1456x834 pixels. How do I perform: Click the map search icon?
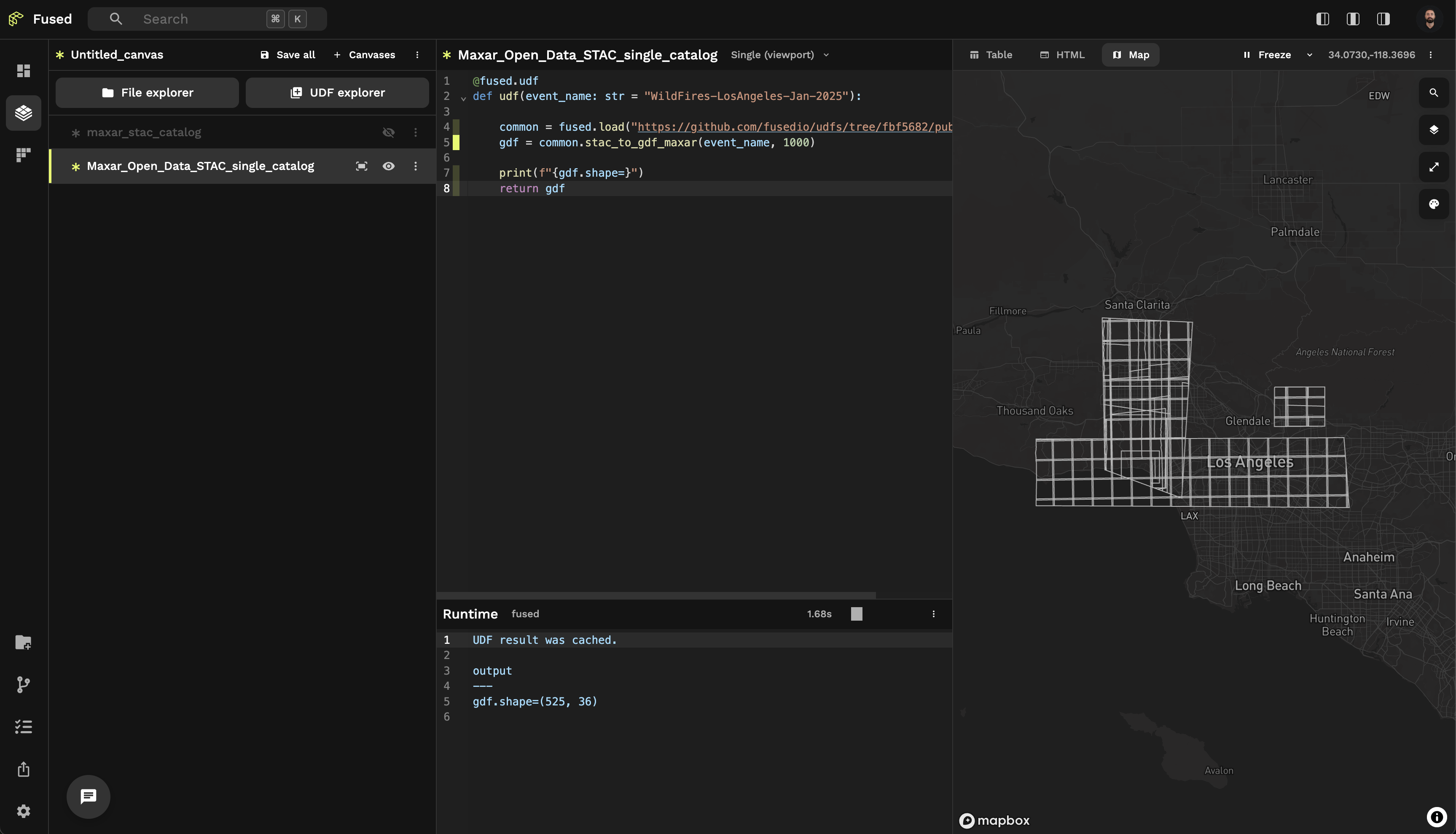tap(1433, 92)
